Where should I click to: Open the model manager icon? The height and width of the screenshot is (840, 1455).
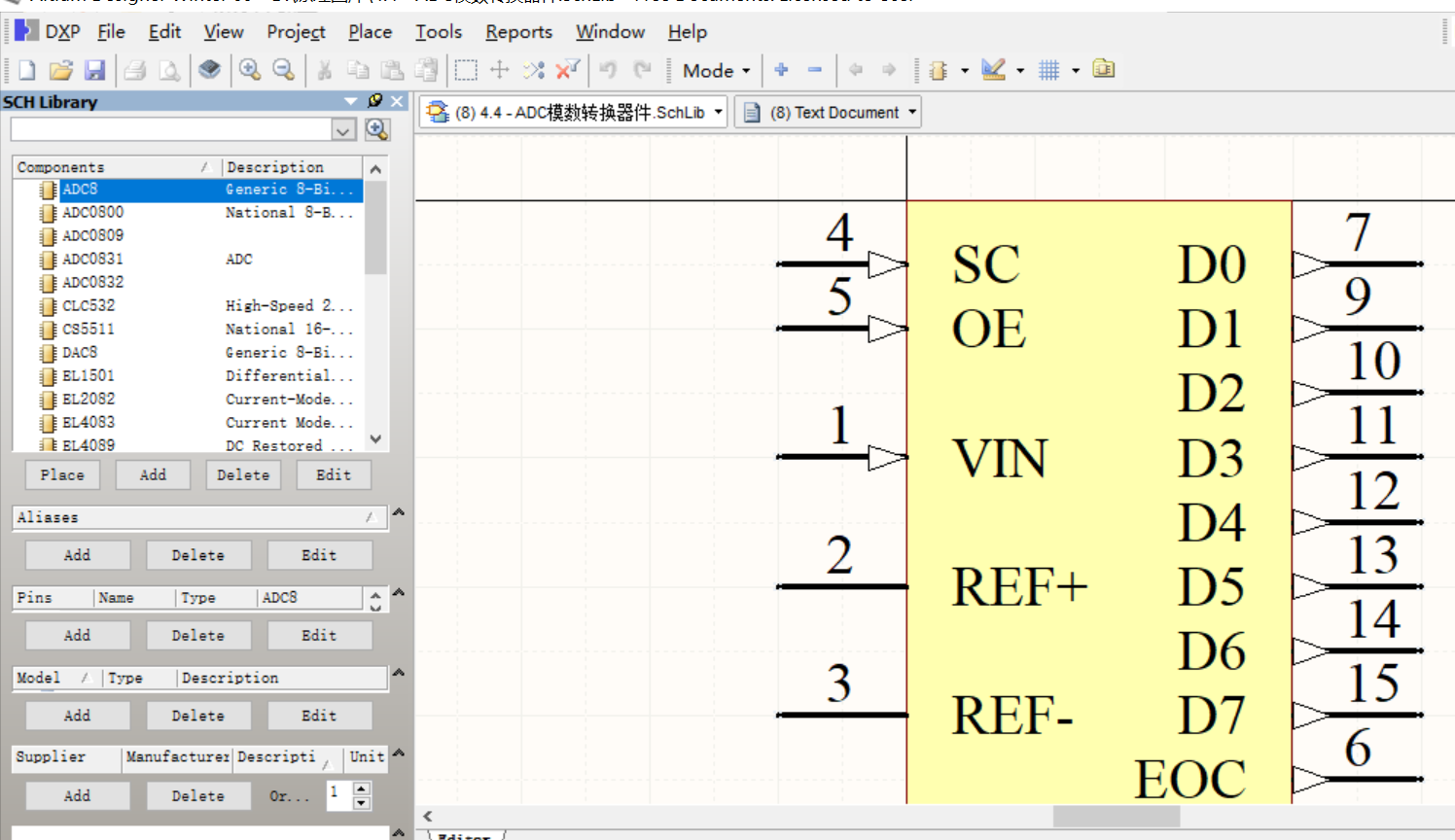pos(1104,70)
